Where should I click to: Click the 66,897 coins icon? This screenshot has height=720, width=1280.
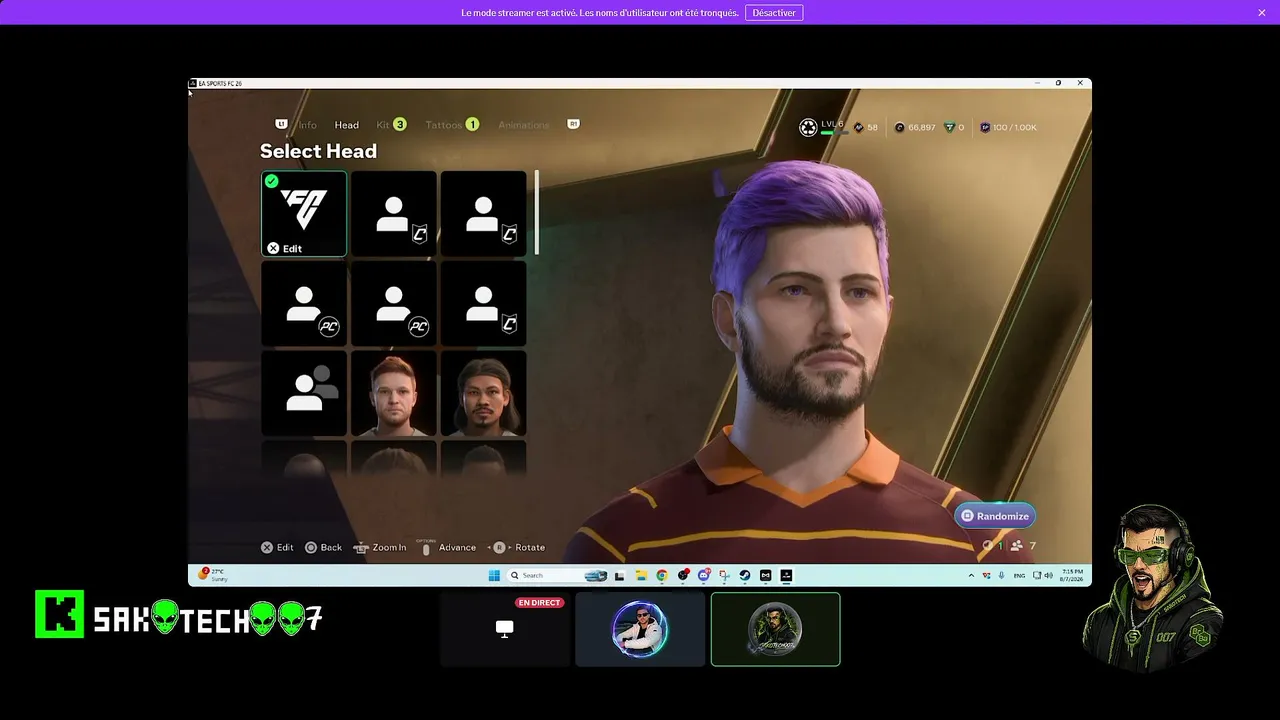click(899, 128)
